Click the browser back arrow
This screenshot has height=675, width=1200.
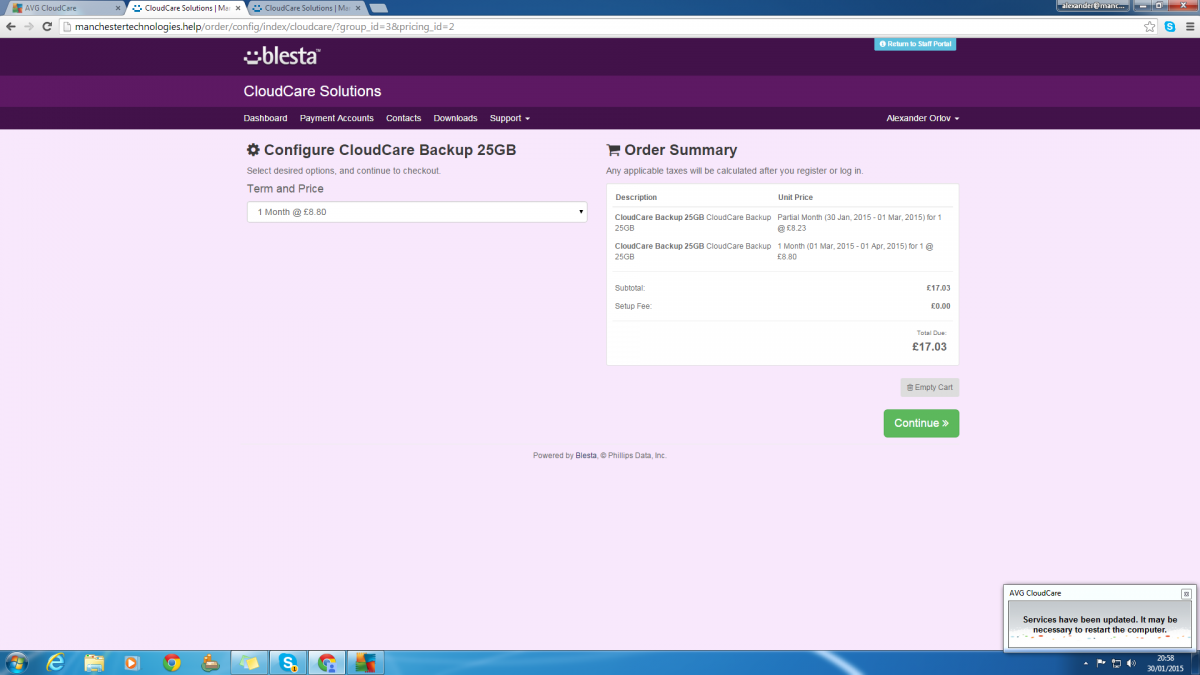pos(10,26)
